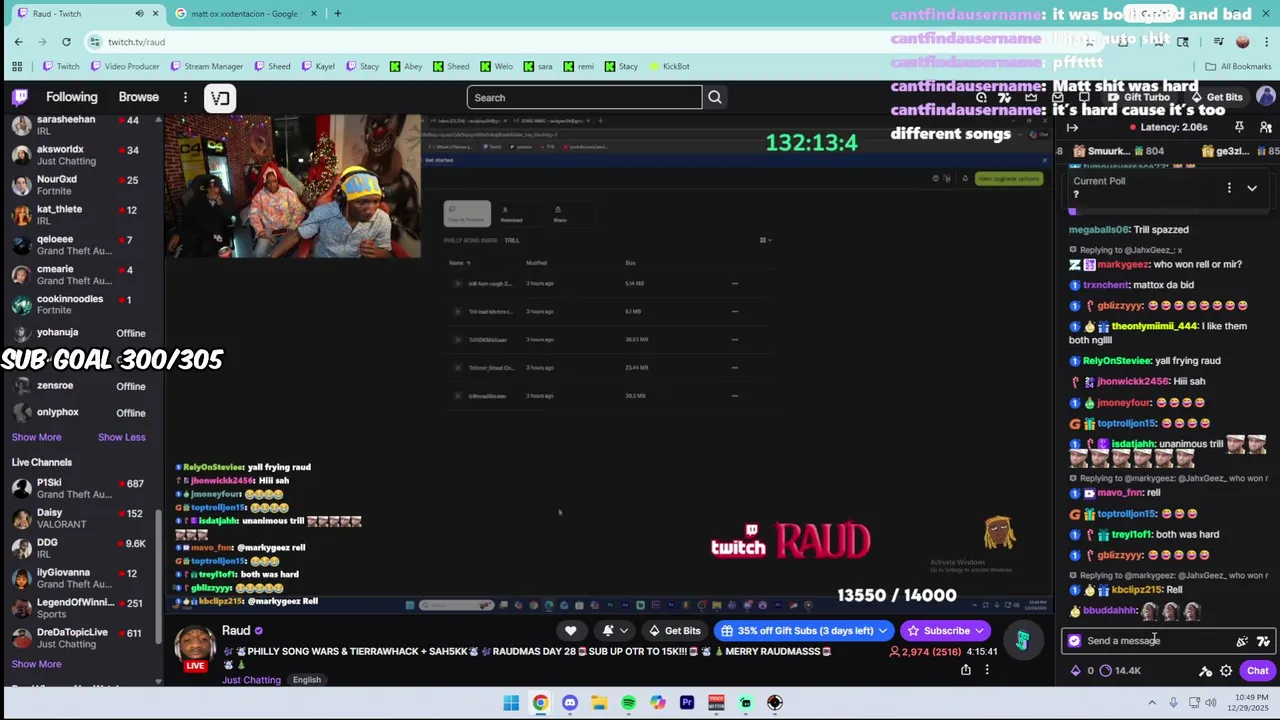The width and height of the screenshot is (1280, 720).
Task: Open stream more options menu
Action: tap(987, 670)
